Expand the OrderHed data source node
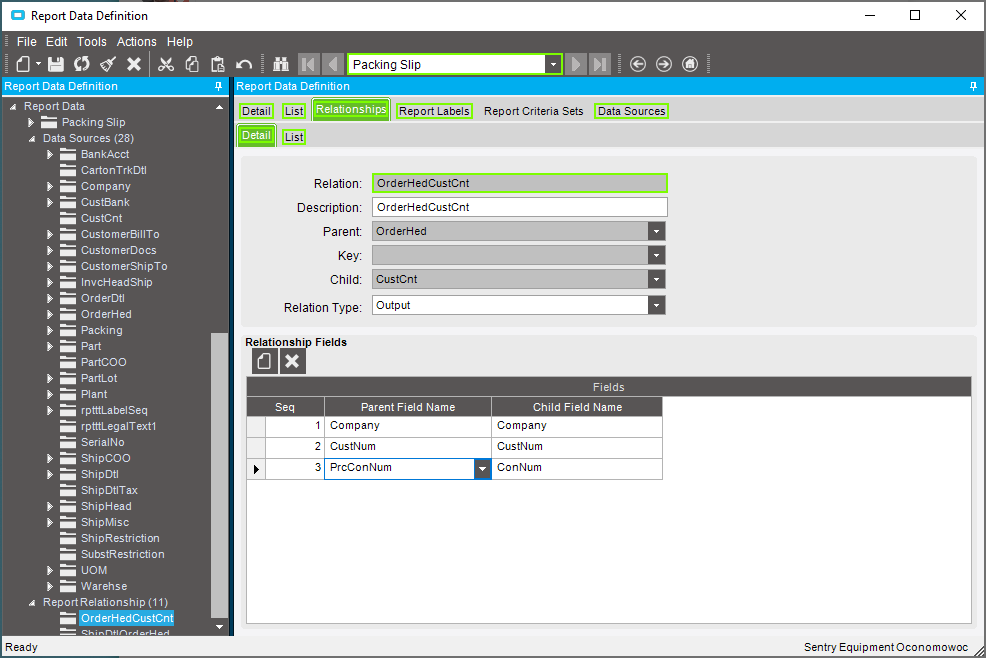 (x=50, y=314)
